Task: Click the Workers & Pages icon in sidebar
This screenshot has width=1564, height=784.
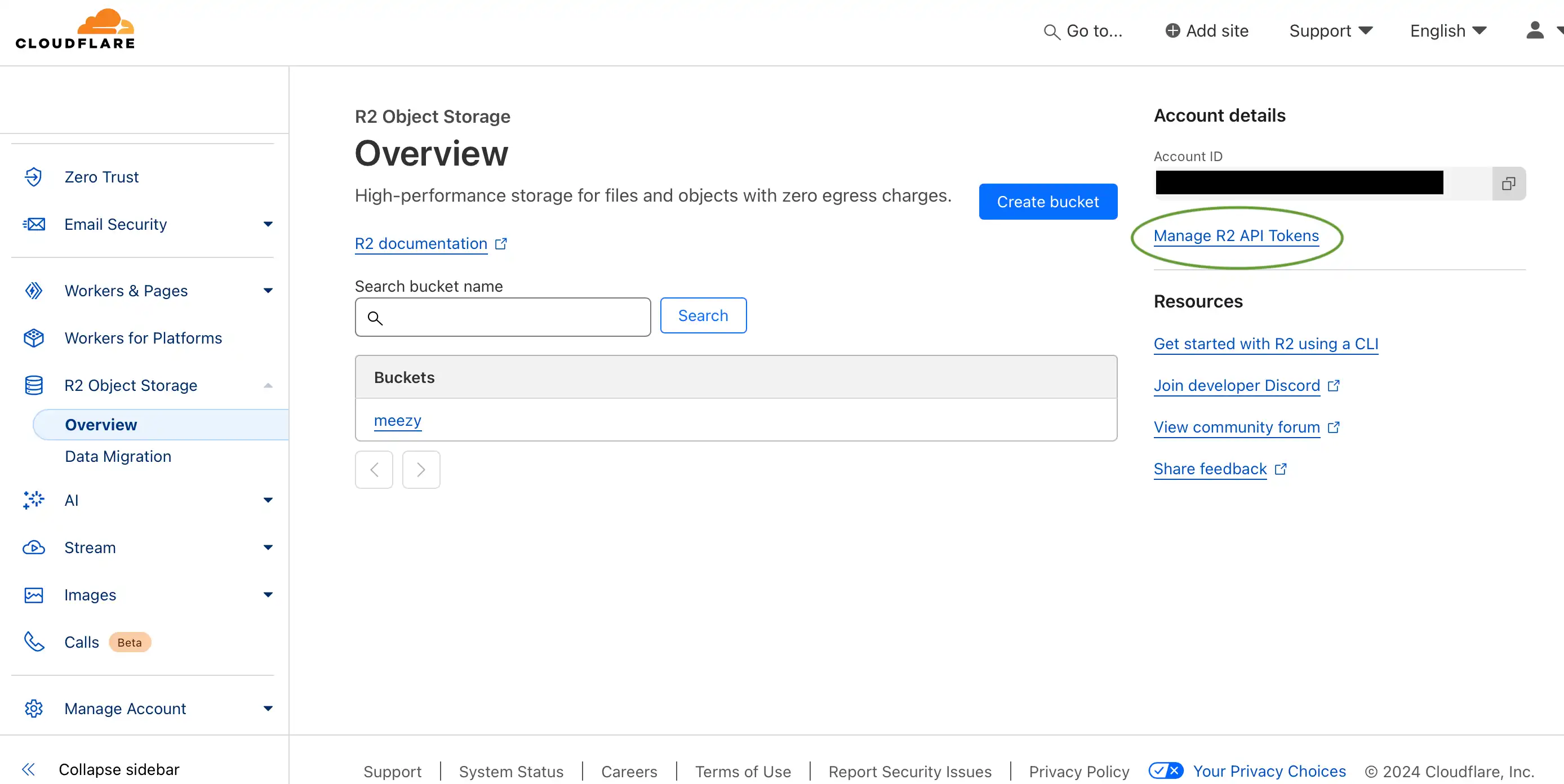Action: coord(34,290)
